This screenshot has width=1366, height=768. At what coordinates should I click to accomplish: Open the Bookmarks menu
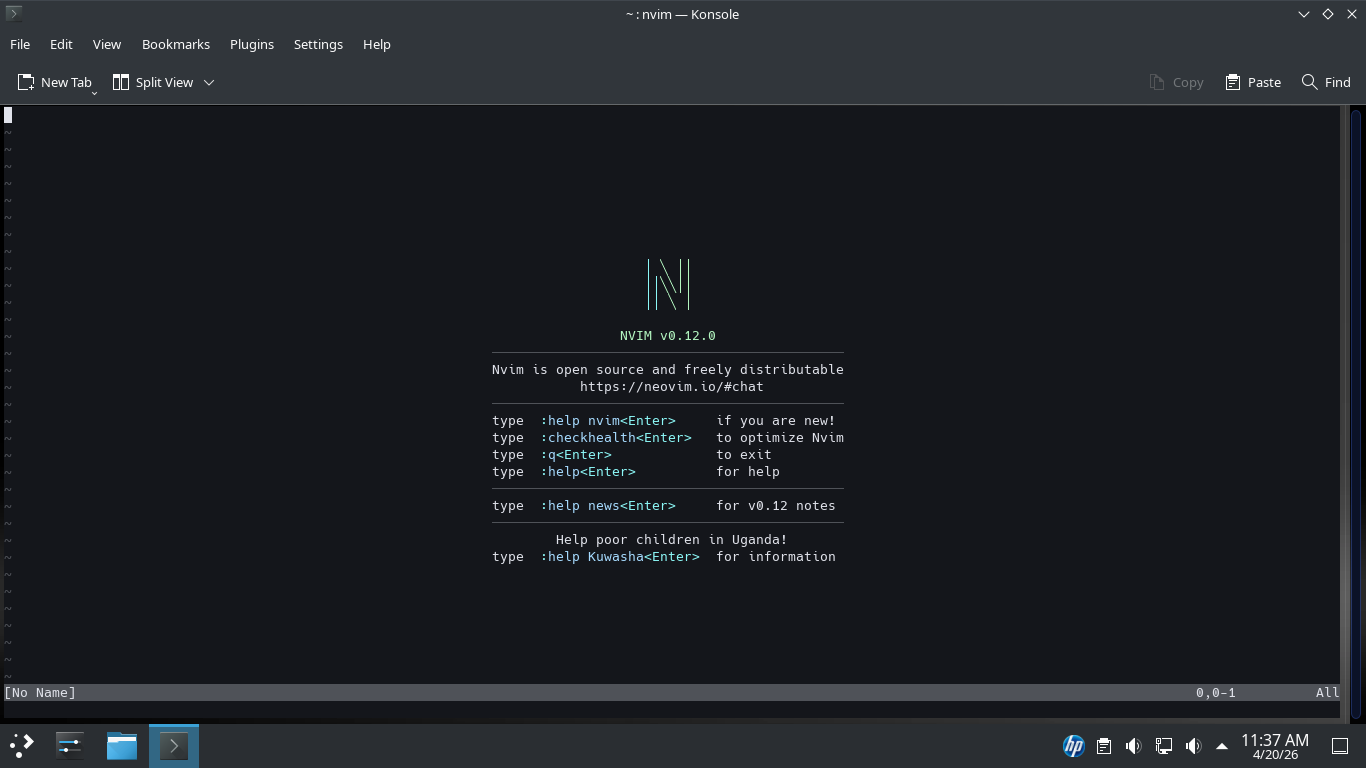[176, 44]
